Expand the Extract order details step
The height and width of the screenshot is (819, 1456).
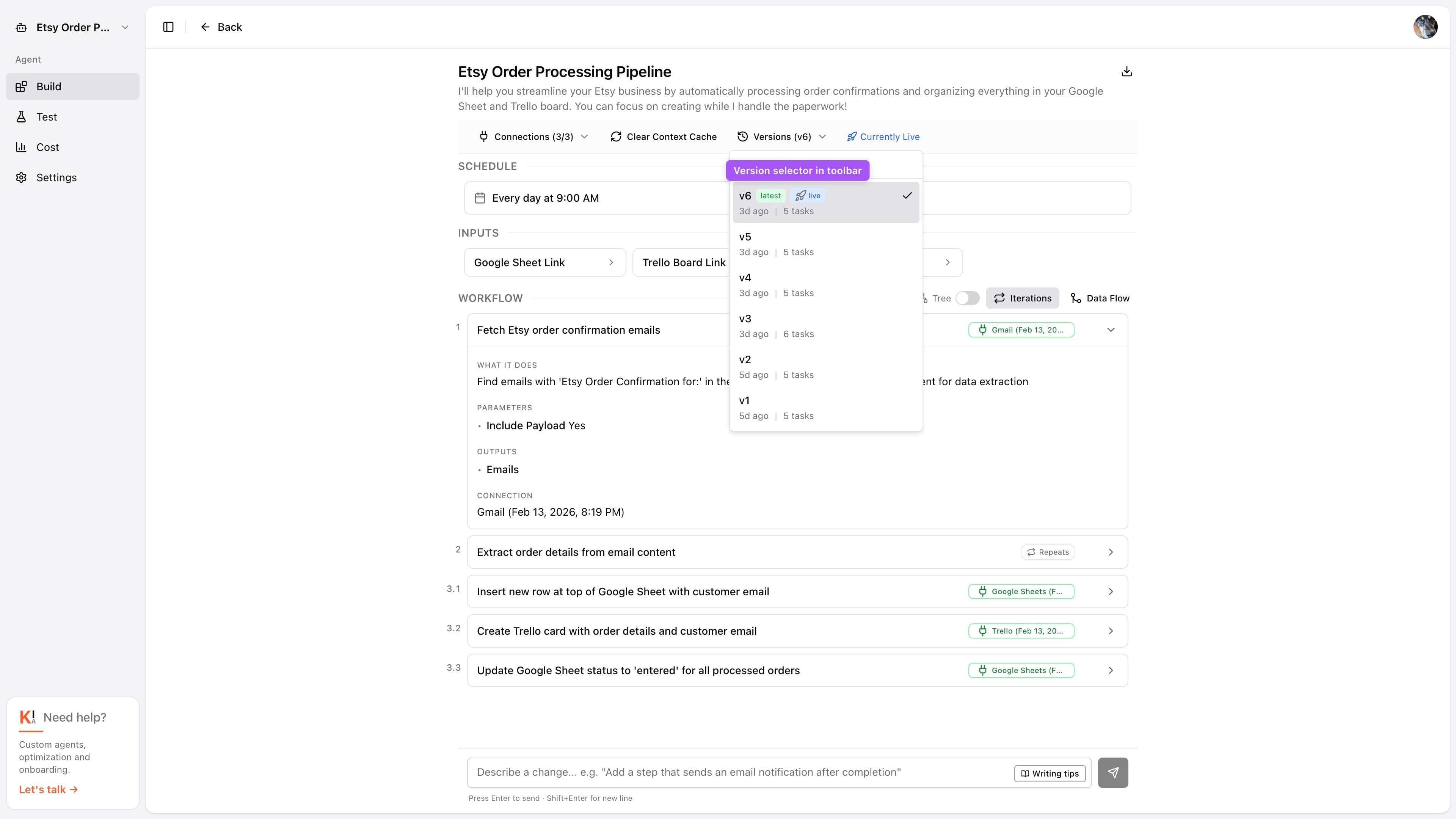coord(1110,552)
